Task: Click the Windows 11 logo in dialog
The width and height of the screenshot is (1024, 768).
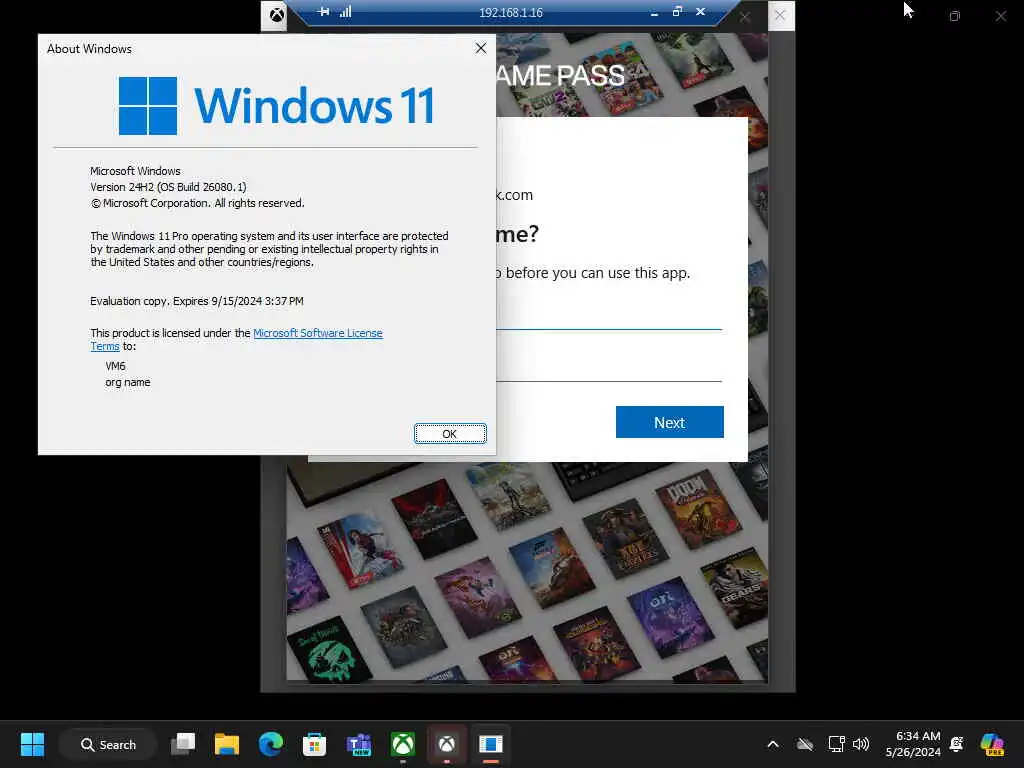Action: pyautogui.click(x=276, y=106)
